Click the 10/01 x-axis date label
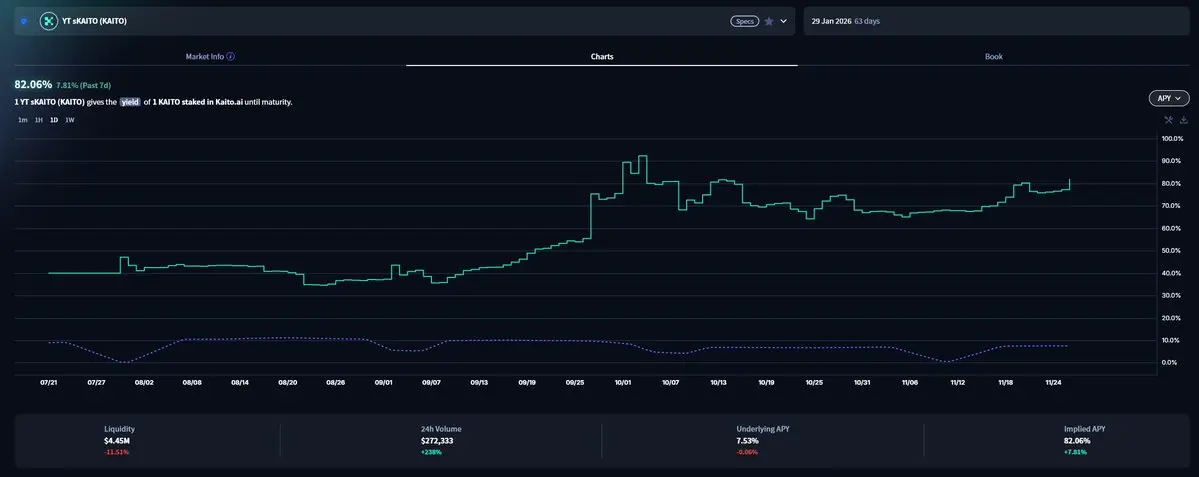This screenshot has height=477, width=1199. pos(622,381)
